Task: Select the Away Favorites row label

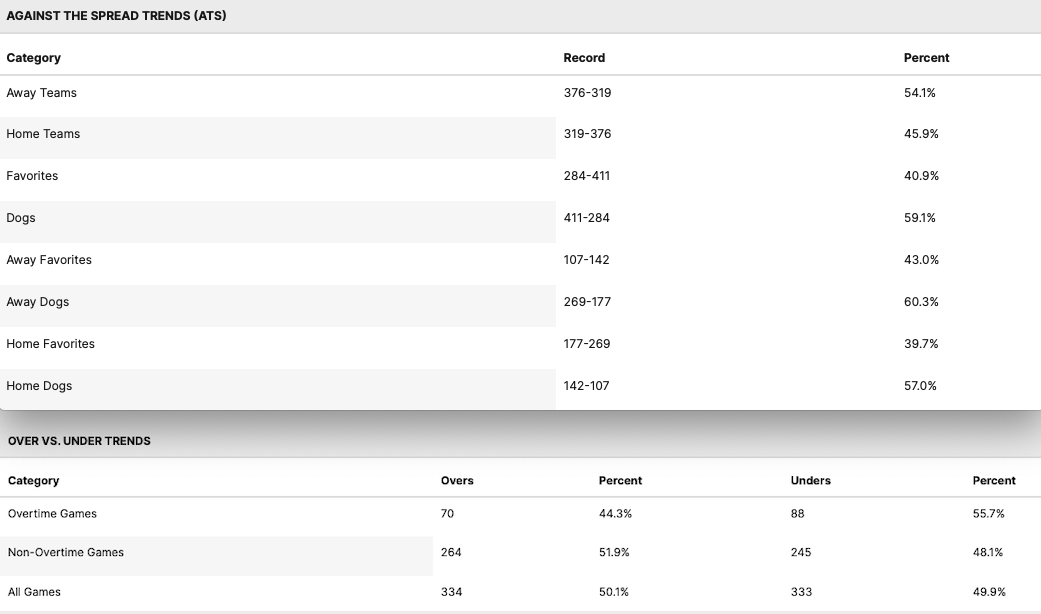Action: tap(49, 260)
